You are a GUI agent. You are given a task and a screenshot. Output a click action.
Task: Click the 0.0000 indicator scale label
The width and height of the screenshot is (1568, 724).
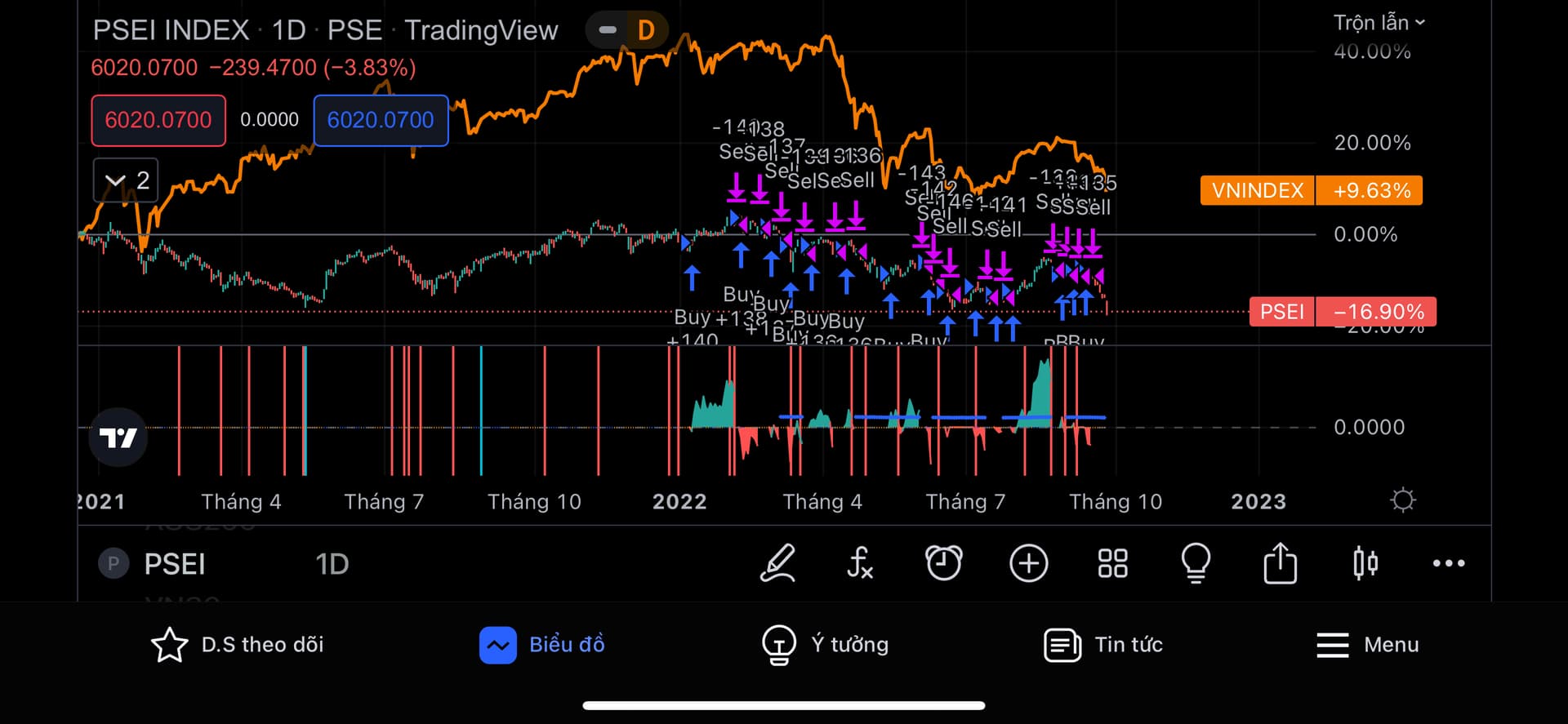coord(1370,427)
